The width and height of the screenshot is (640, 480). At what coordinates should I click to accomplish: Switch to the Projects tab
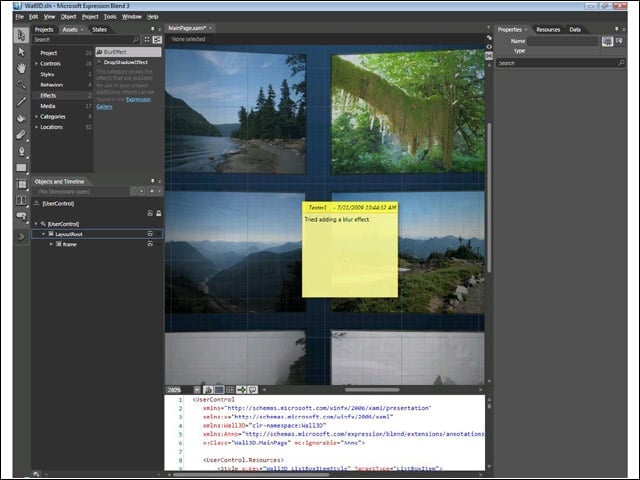point(44,29)
